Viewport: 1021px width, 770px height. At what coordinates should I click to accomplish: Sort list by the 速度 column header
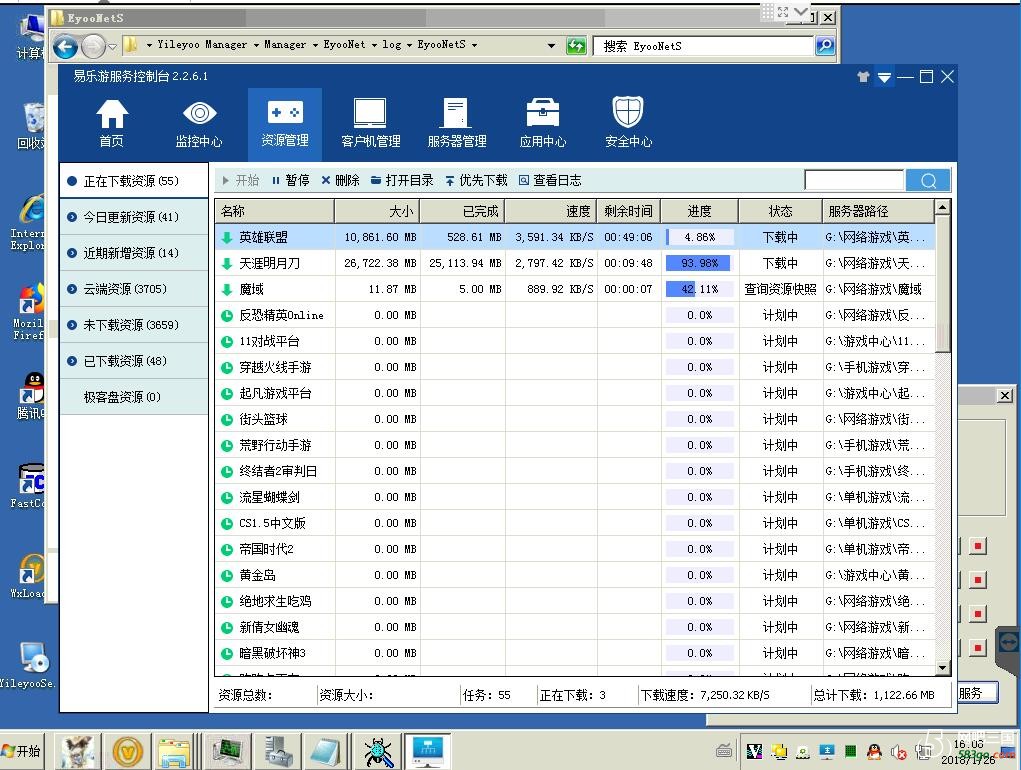551,211
